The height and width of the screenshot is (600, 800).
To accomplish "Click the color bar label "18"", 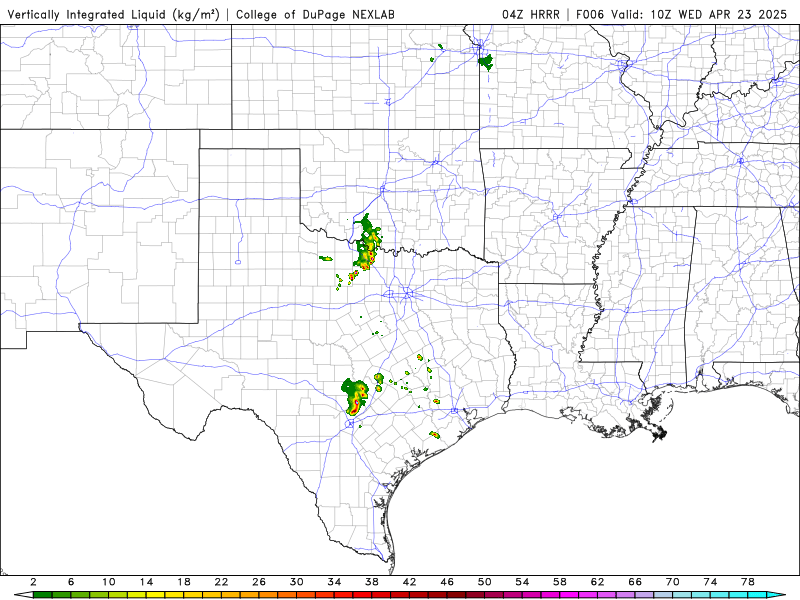I will click(184, 582).
